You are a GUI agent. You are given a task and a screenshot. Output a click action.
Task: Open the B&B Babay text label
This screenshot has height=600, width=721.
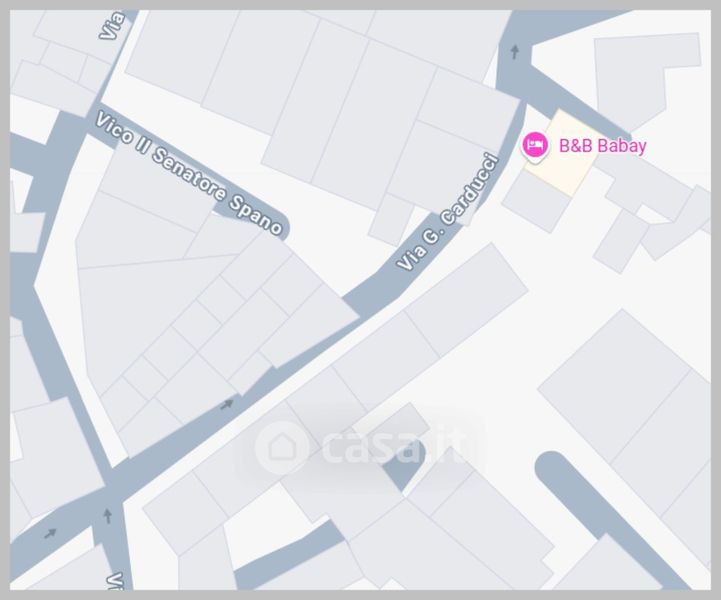pyautogui.click(x=602, y=146)
